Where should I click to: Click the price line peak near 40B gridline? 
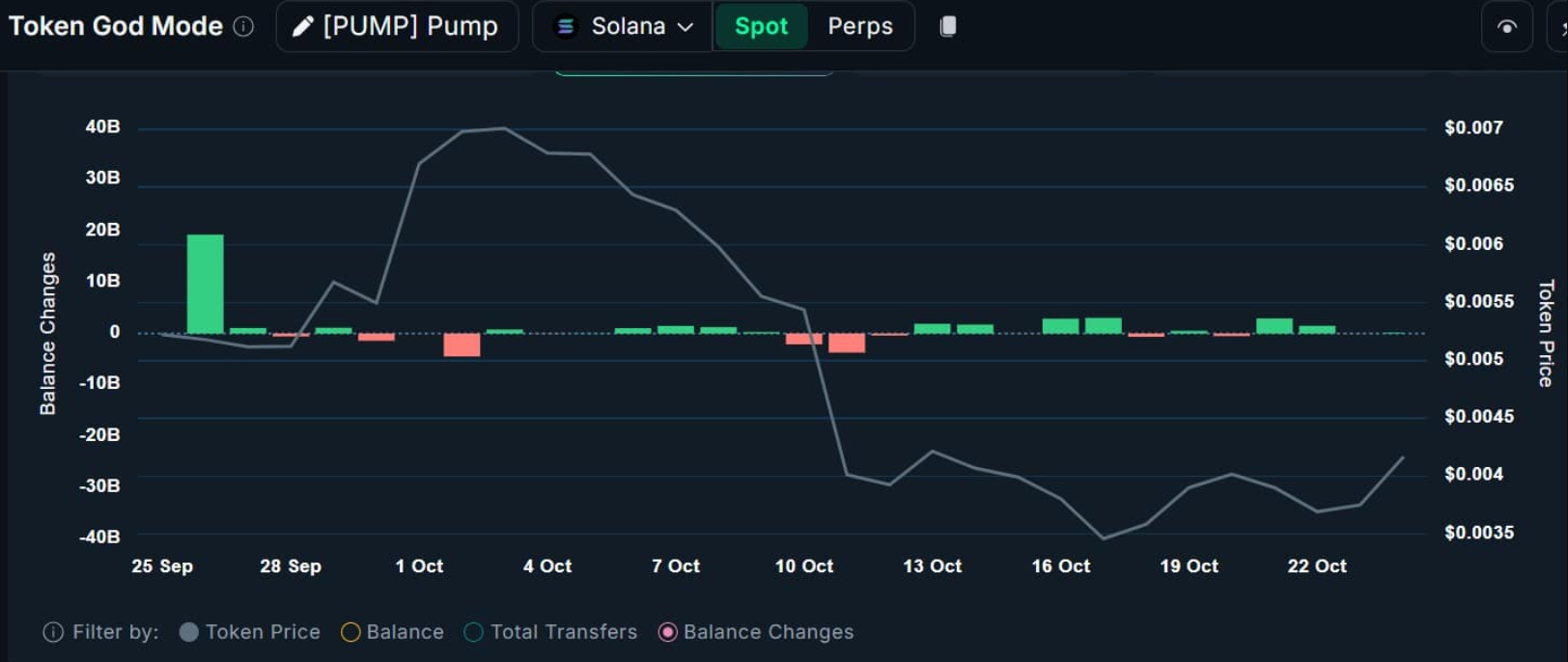(x=503, y=128)
